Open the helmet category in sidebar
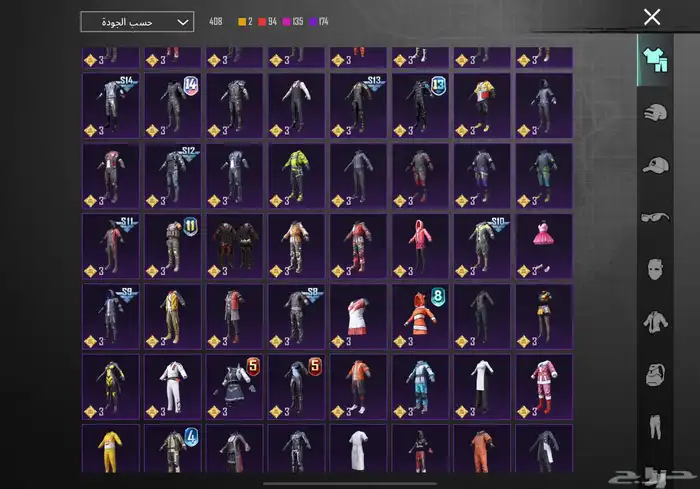The height and width of the screenshot is (489, 700). pyautogui.click(x=654, y=112)
